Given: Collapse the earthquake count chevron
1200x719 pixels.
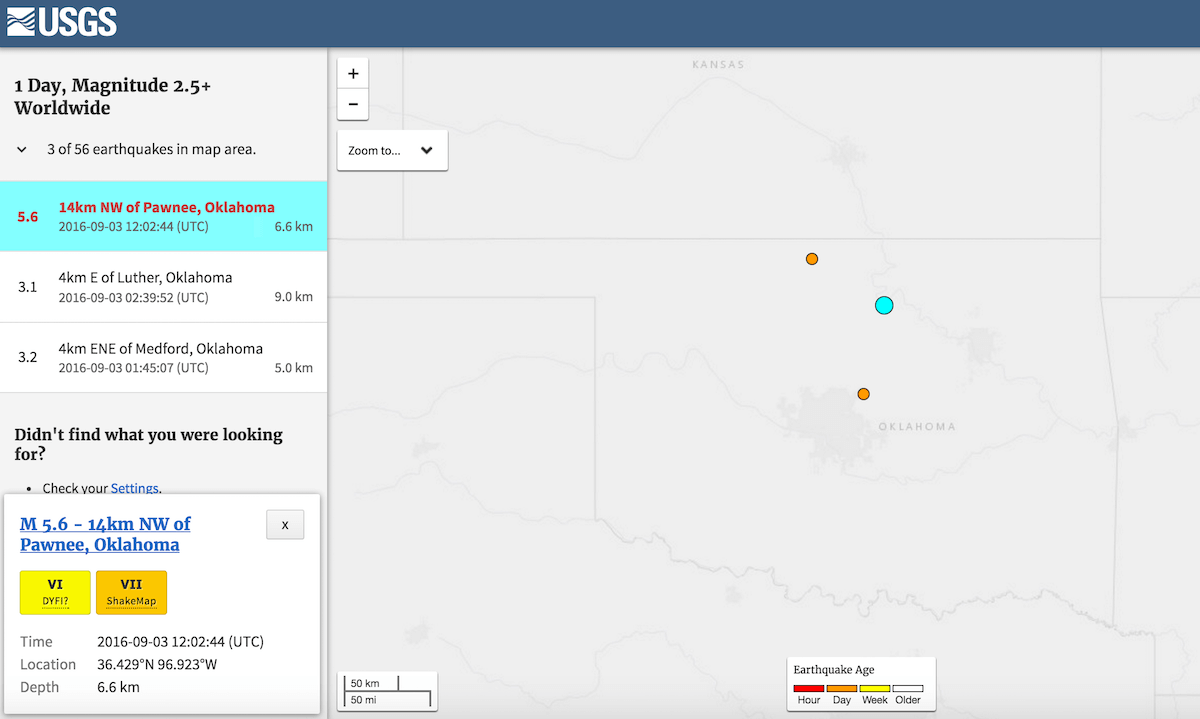Looking at the screenshot, I should point(22,150).
